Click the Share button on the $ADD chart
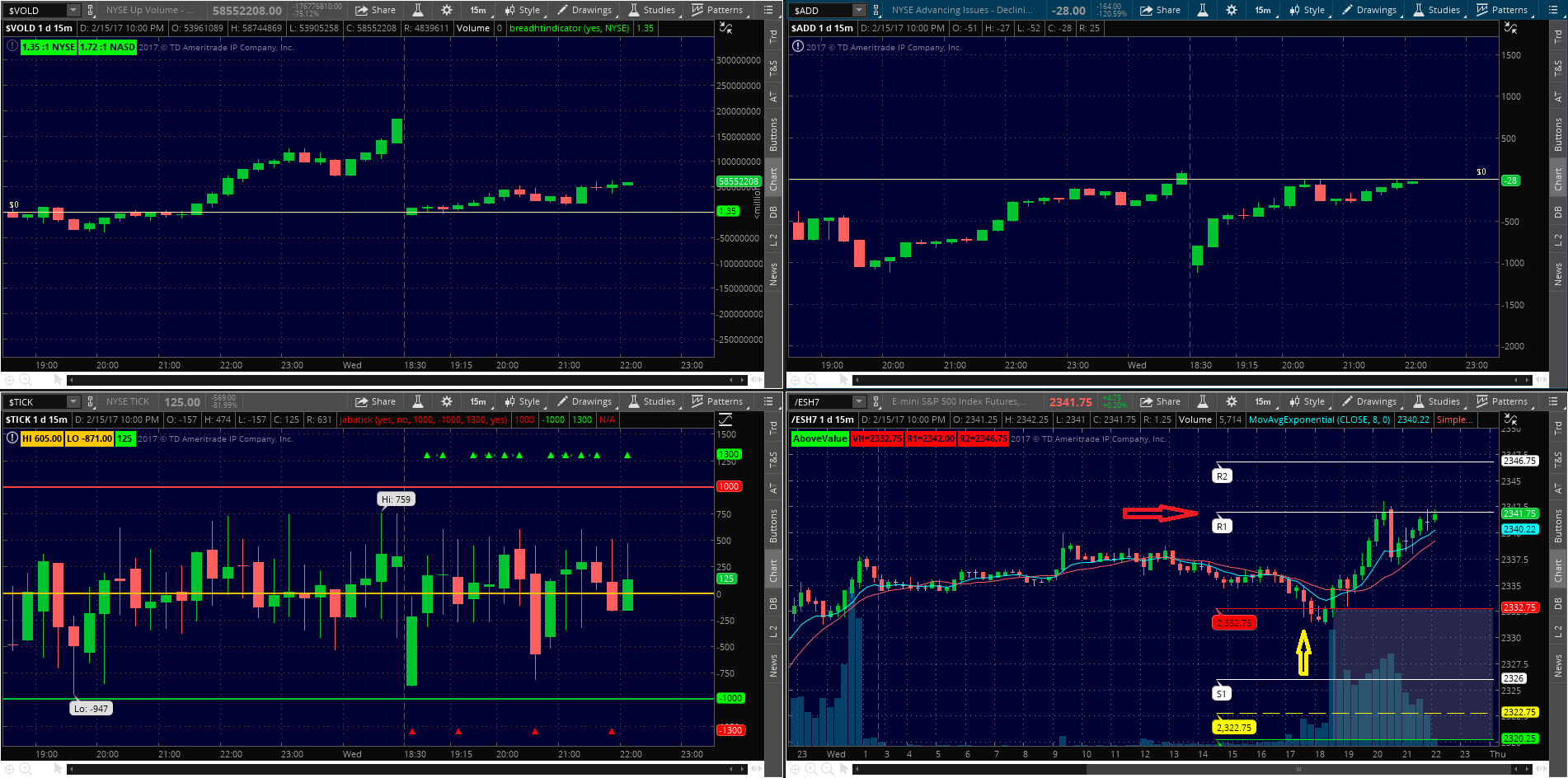The image size is (1568, 778). click(1161, 10)
